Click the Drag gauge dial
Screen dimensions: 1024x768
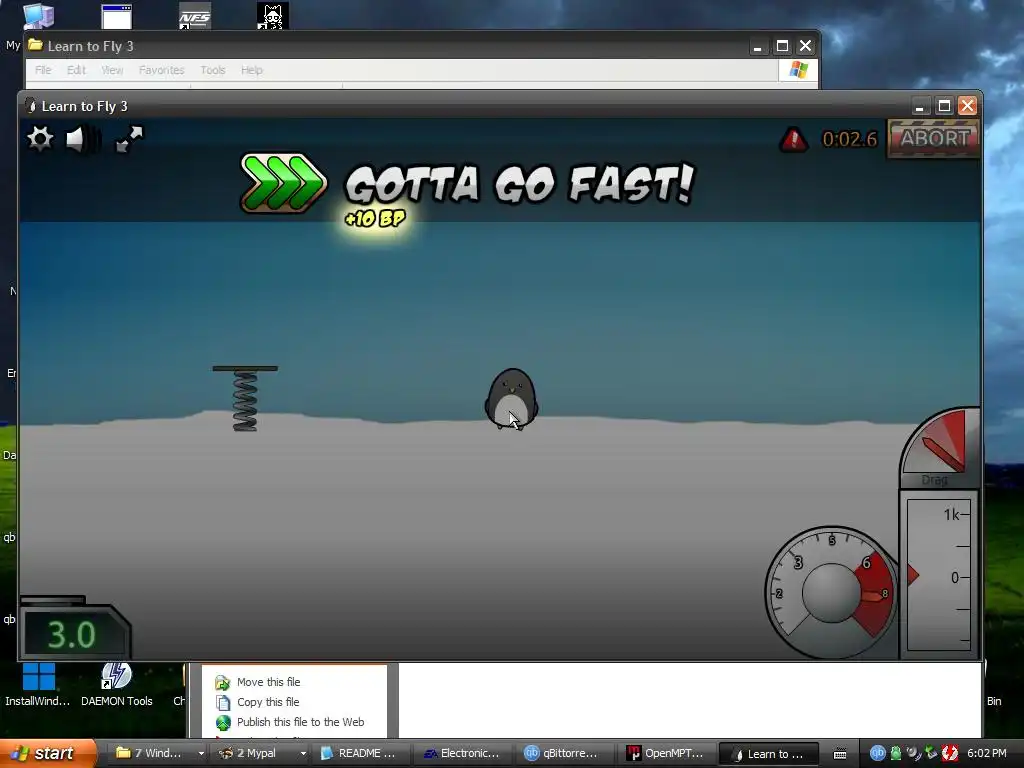939,447
